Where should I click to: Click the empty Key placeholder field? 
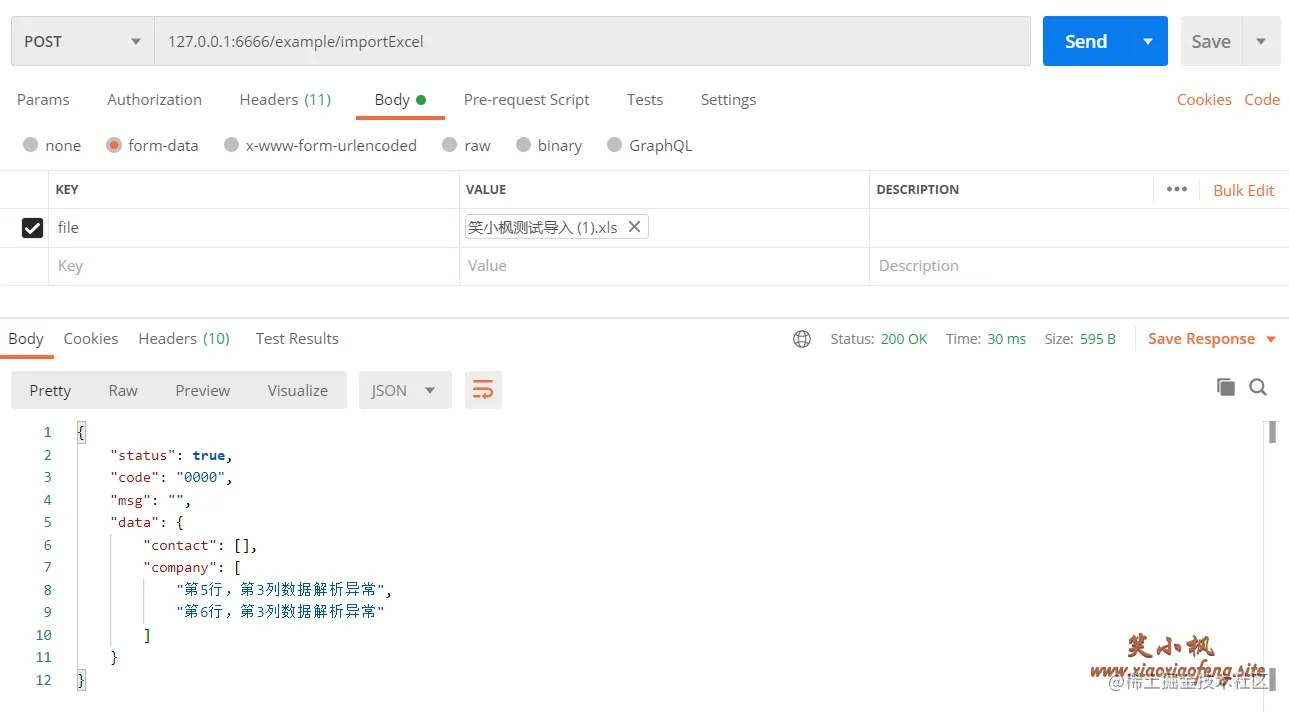pos(254,266)
